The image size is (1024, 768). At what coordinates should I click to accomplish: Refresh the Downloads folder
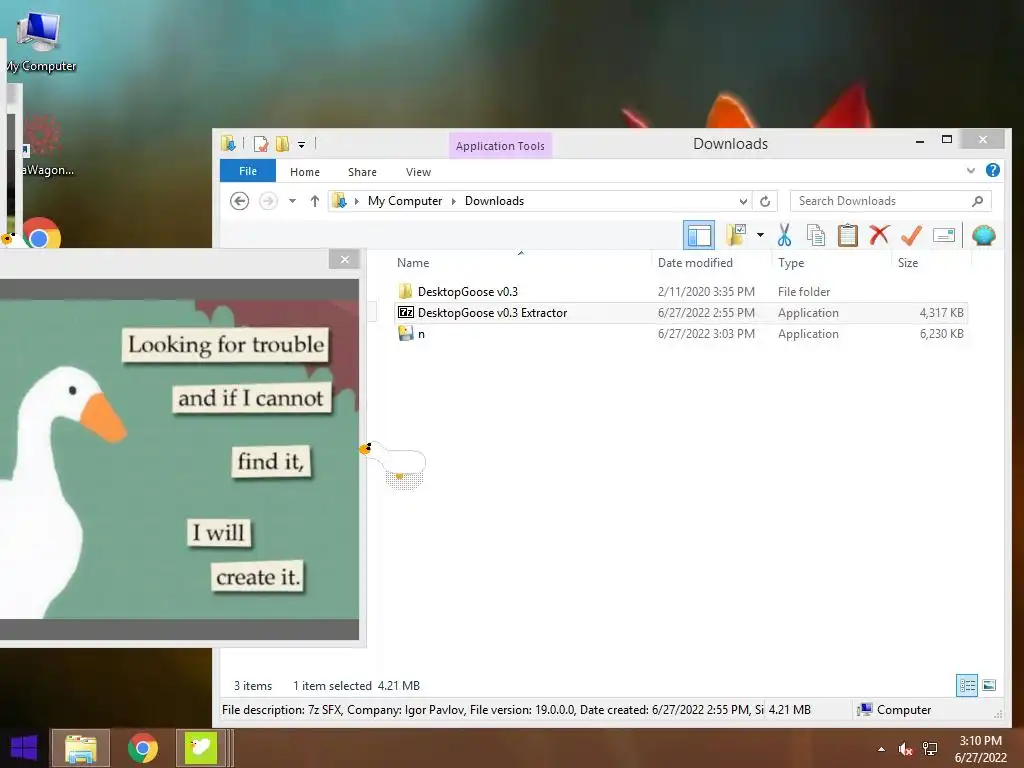point(765,201)
